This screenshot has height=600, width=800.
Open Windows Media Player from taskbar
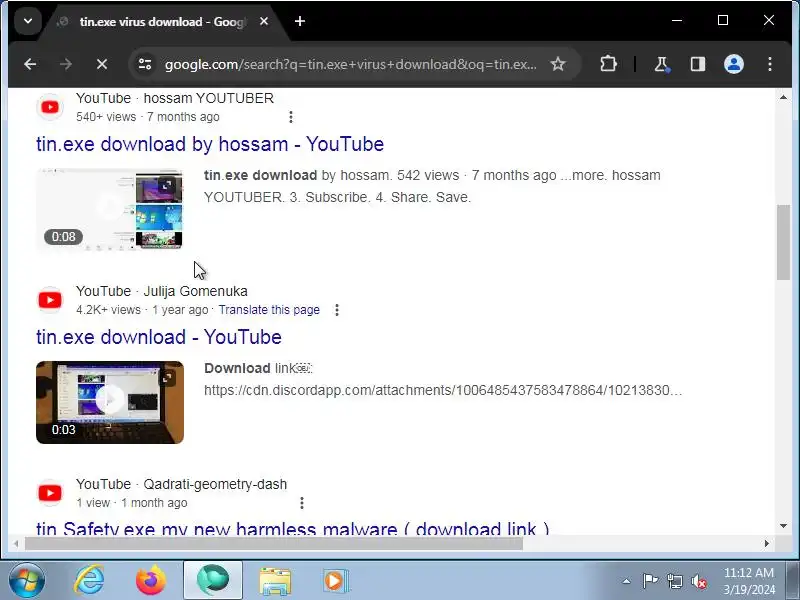(335, 581)
